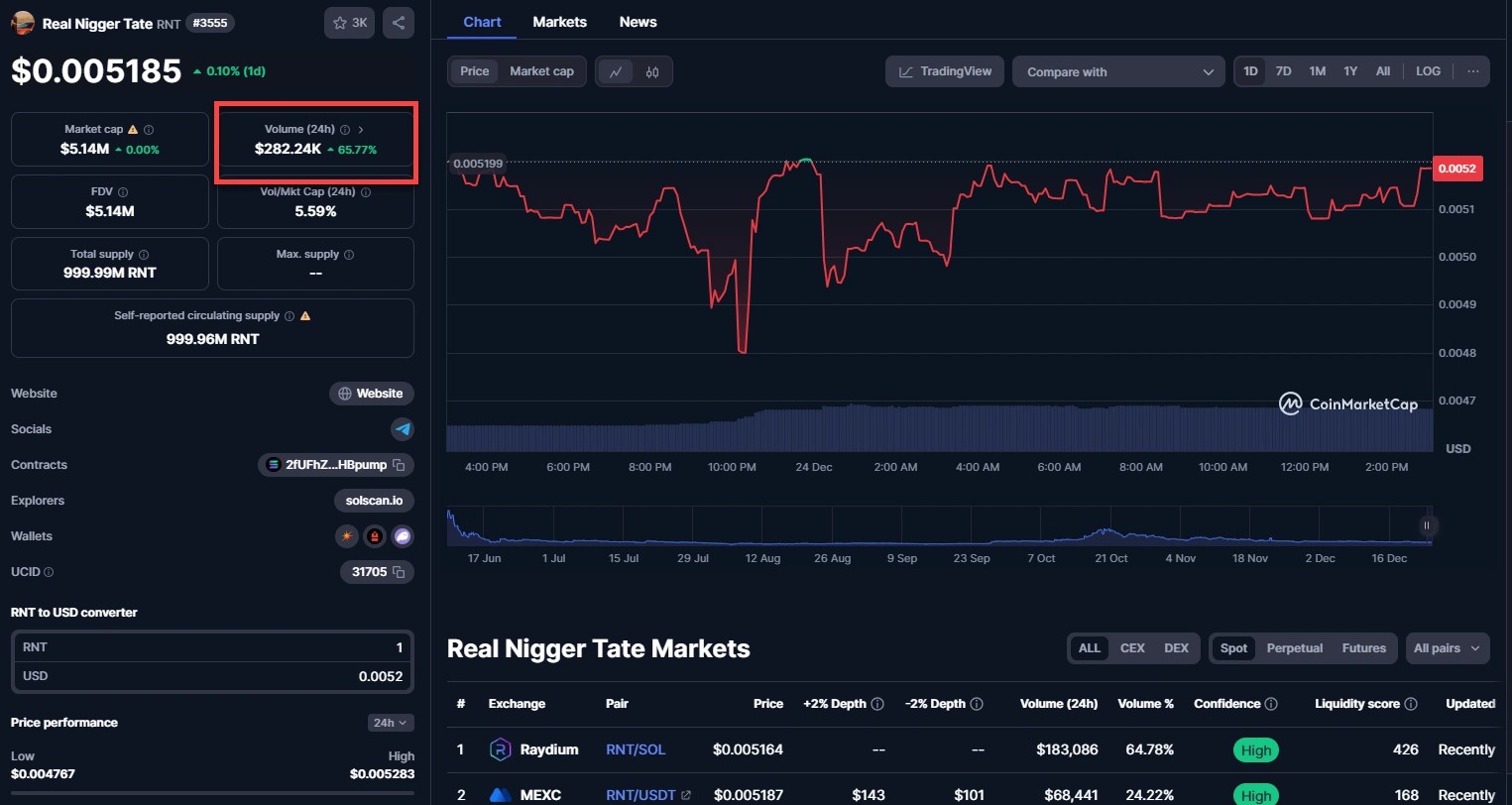Add the RNT token to watchlist via star
This screenshot has width=1512, height=805.
pyautogui.click(x=349, y=23)
